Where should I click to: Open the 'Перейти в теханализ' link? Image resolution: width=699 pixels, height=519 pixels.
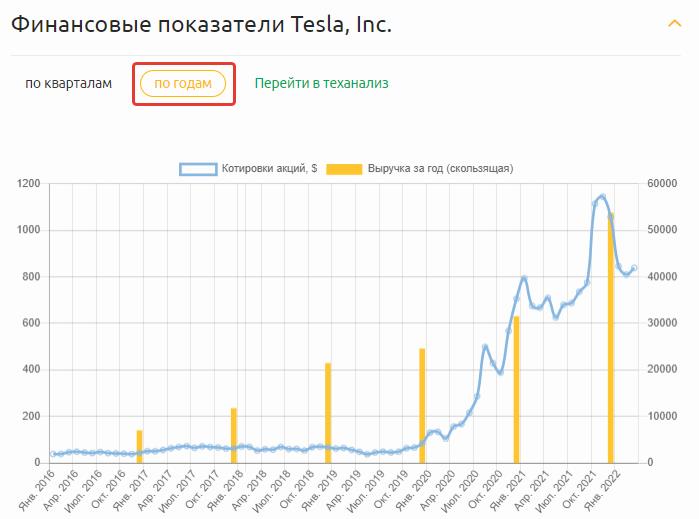[x=321, y=83]
